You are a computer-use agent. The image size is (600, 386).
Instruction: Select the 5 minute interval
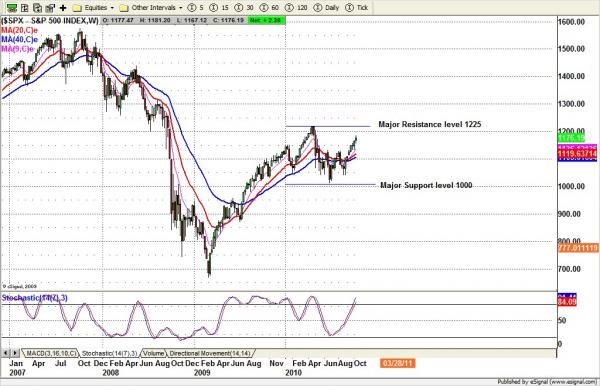tap(196, 8)
